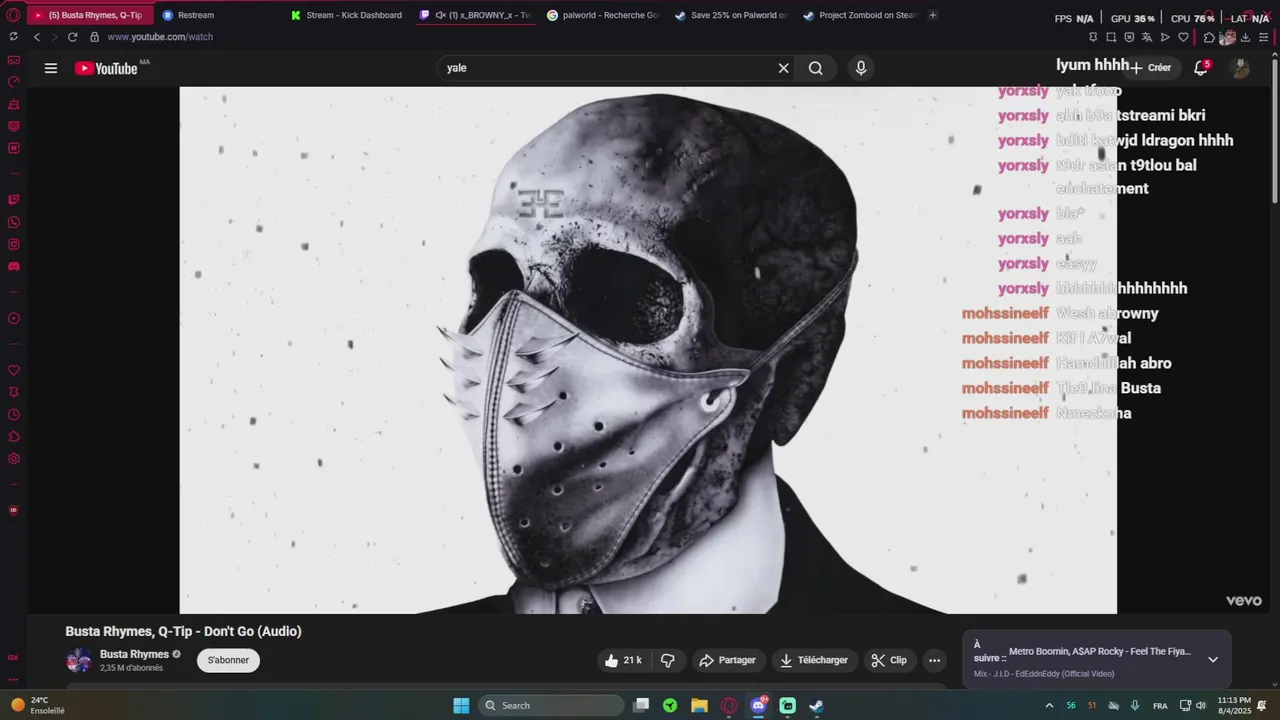This screenshot has width=1280, height=720.
Task: Open the more actions three-dot menu
Action: pos(934,660)
